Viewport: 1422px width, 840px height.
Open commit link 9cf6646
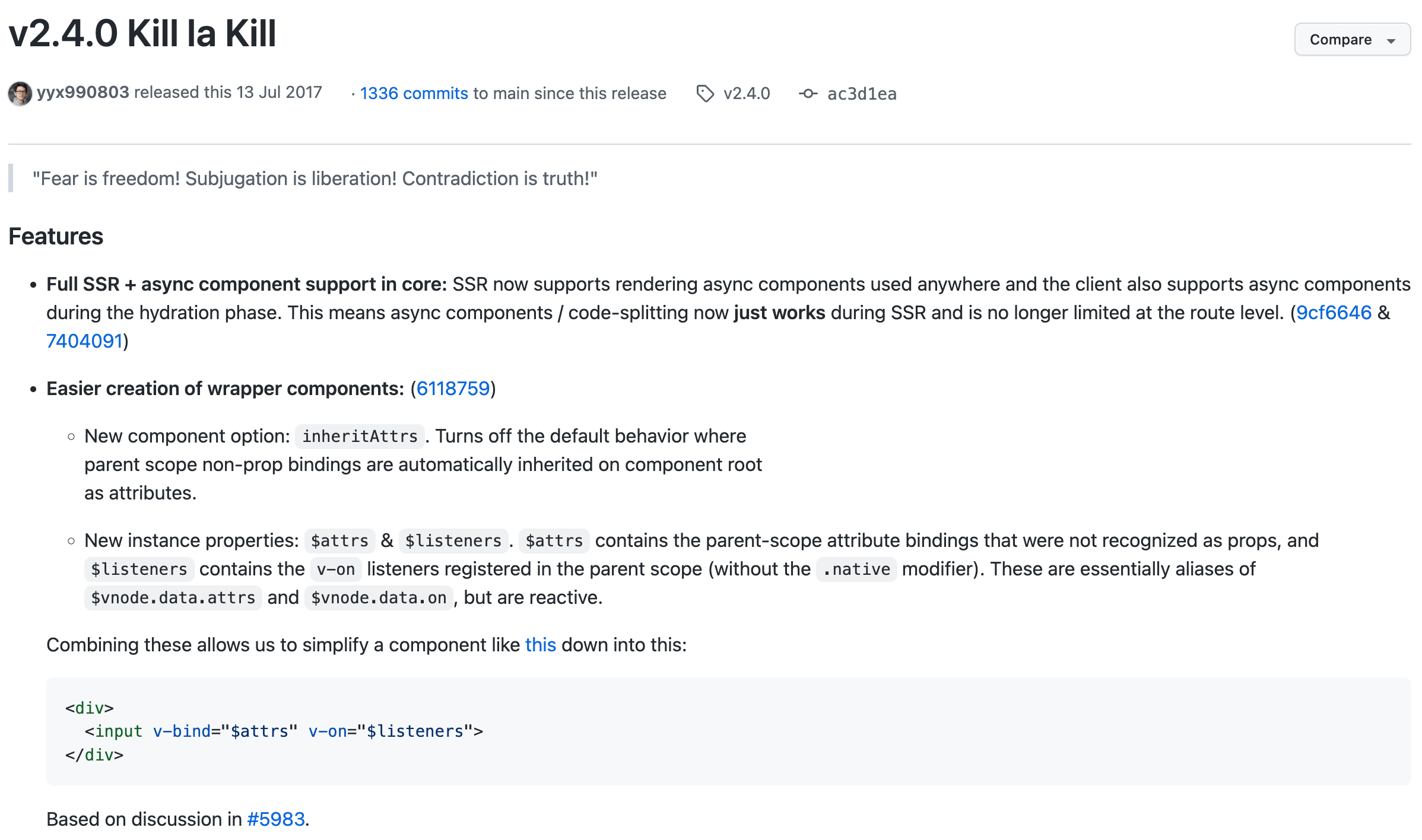coord(1334,313)
